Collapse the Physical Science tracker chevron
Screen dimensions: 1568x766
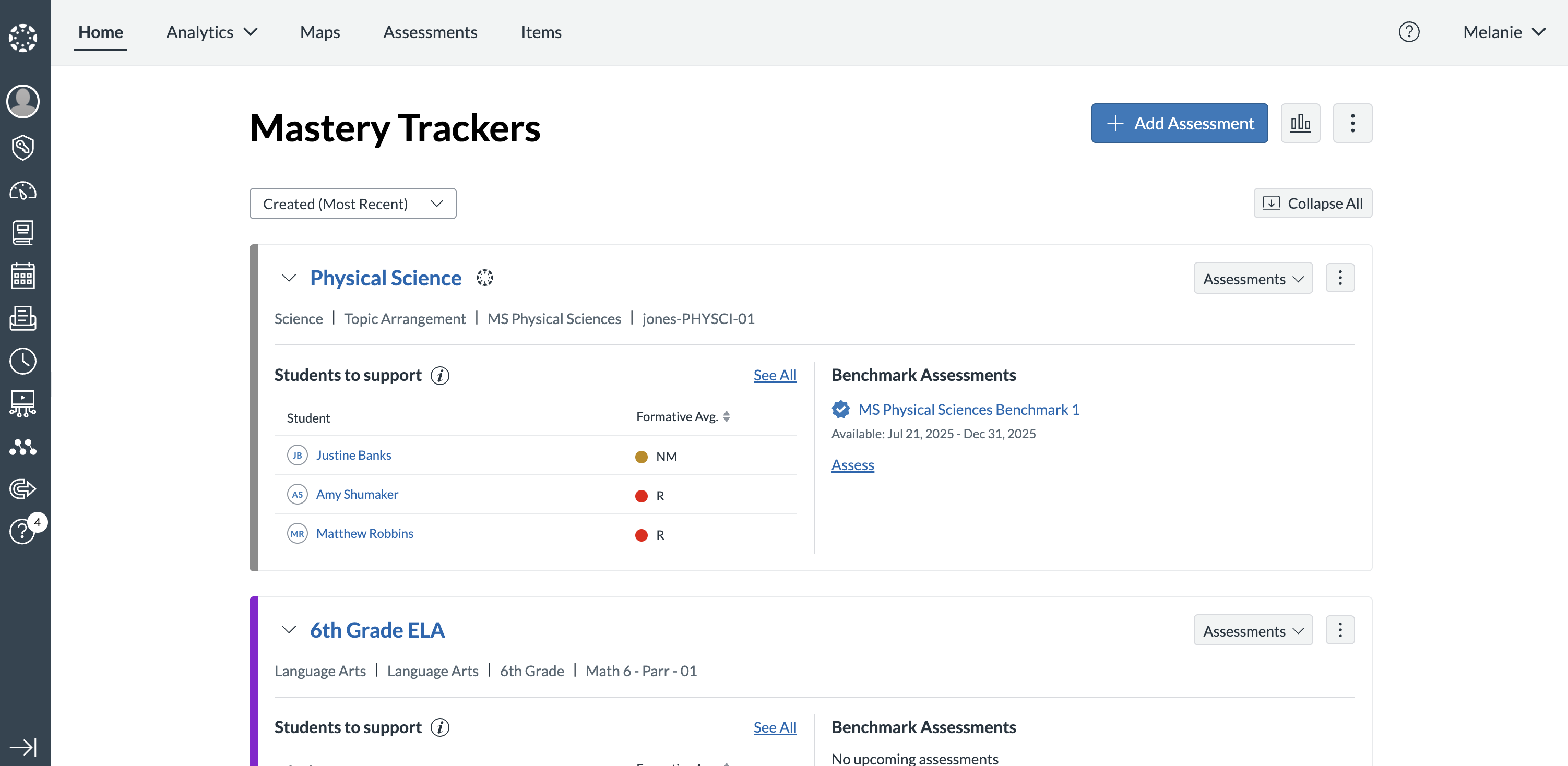[x=289, y=278]
